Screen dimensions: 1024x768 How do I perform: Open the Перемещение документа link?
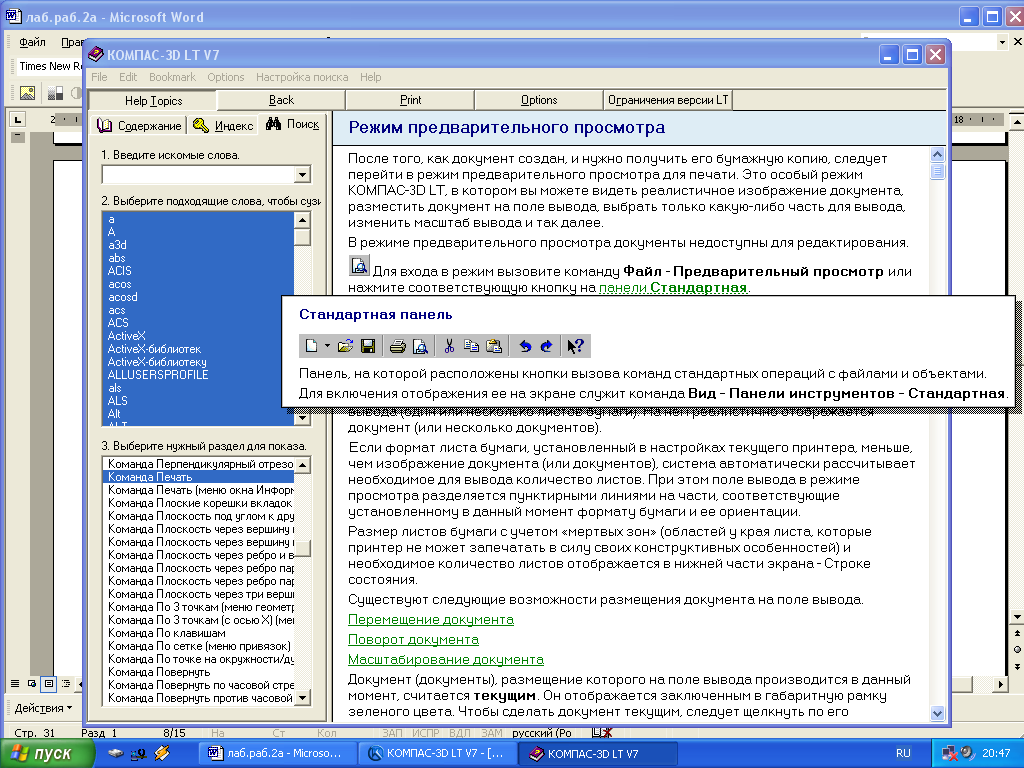pos(430,620)
